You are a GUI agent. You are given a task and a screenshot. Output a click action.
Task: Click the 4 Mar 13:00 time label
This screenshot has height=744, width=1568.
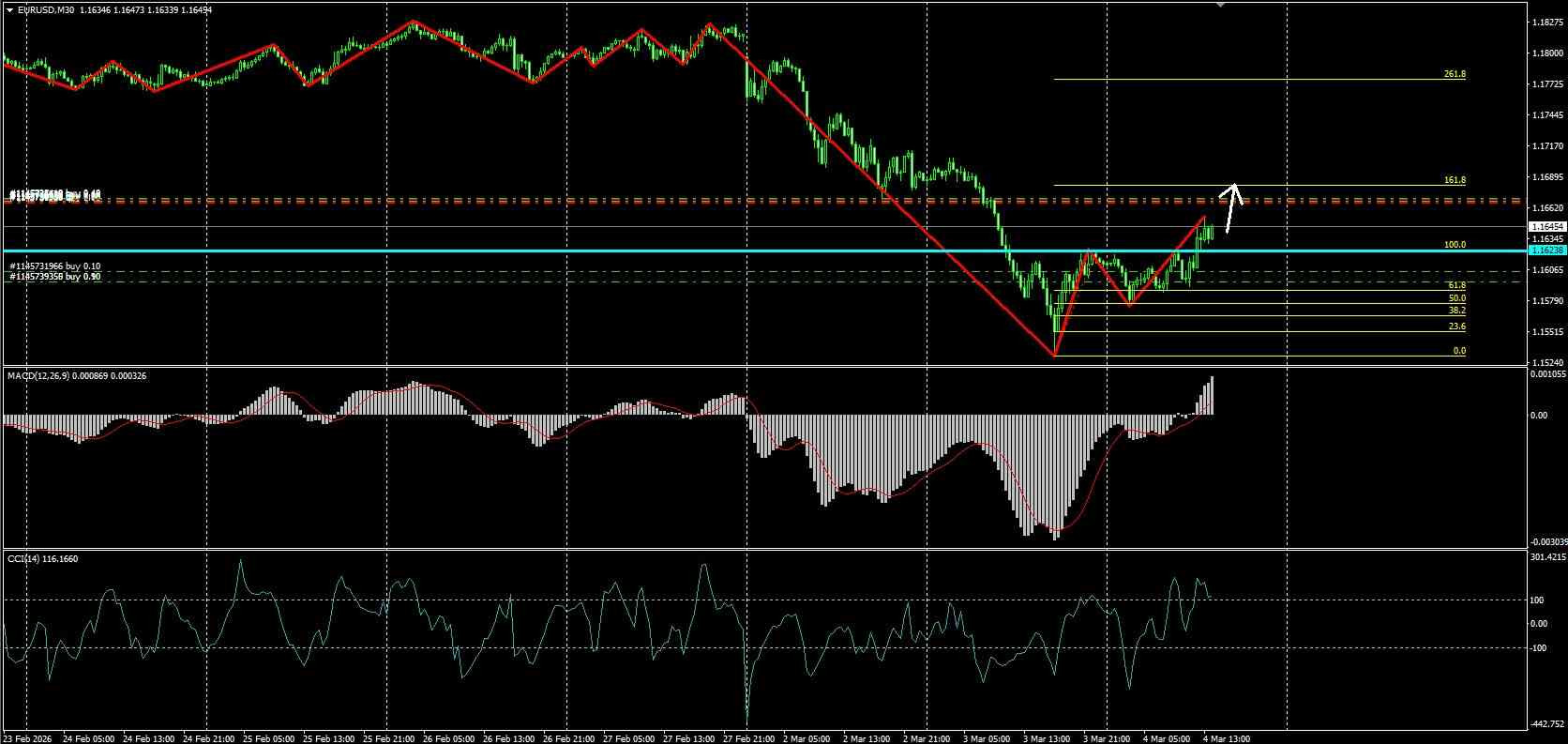pyautogui.click(x=1228, y=738)
